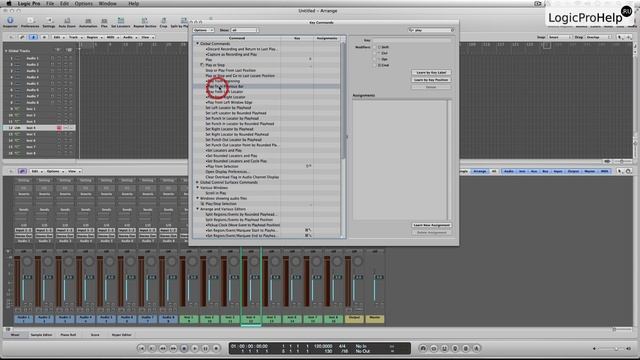Click the Forward transport button
The image size is (640, 360).
(173, 348)
